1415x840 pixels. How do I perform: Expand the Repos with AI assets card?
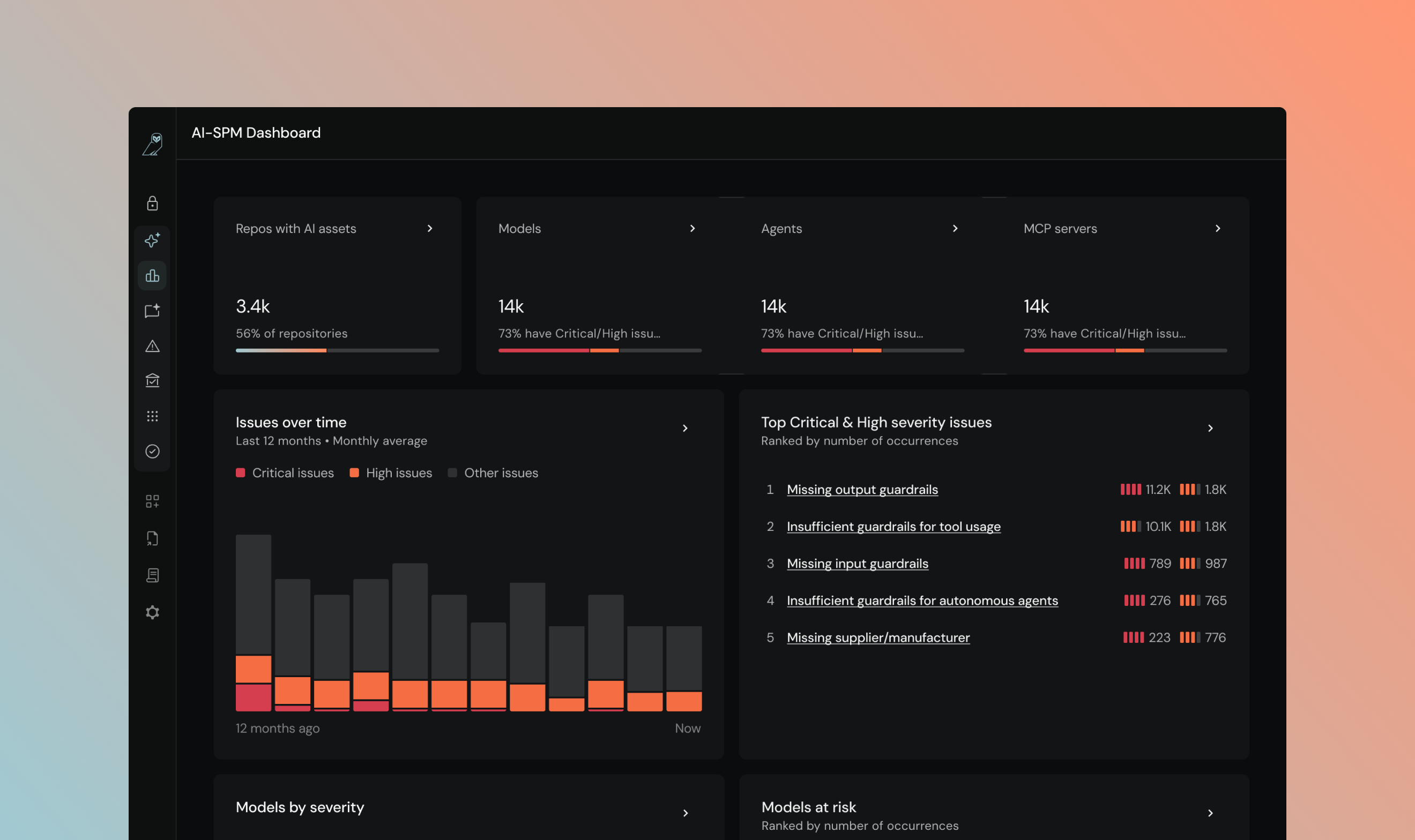click(430, 228)
